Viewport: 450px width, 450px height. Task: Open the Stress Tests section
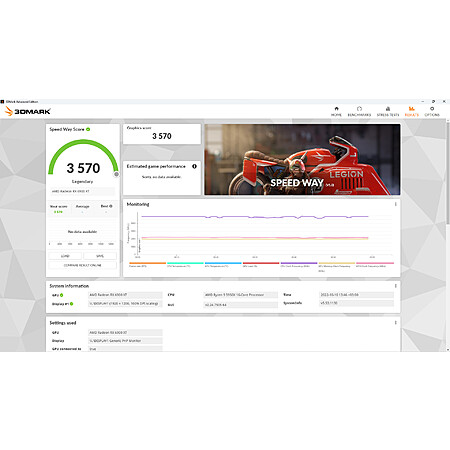(388, 111)
